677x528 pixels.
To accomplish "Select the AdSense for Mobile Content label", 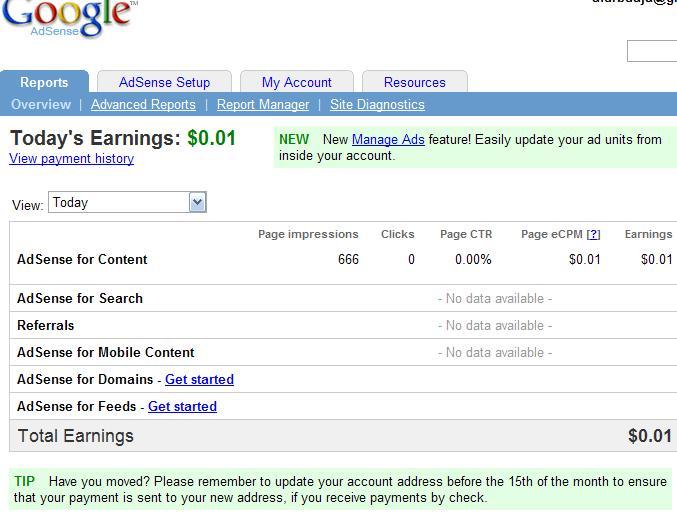I will 106,352.
